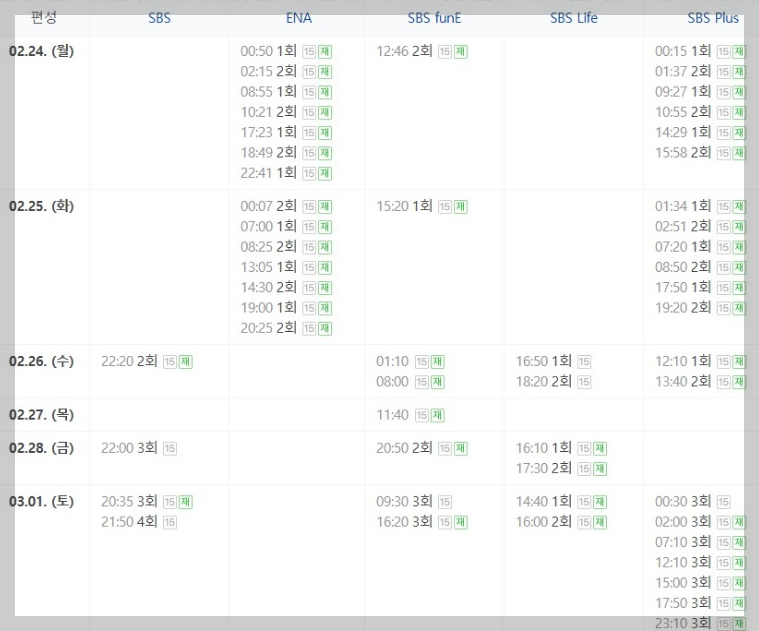
Task: Click the 15 rating icon beside SBS Life 18:20 2회
Action: point(584,382)
